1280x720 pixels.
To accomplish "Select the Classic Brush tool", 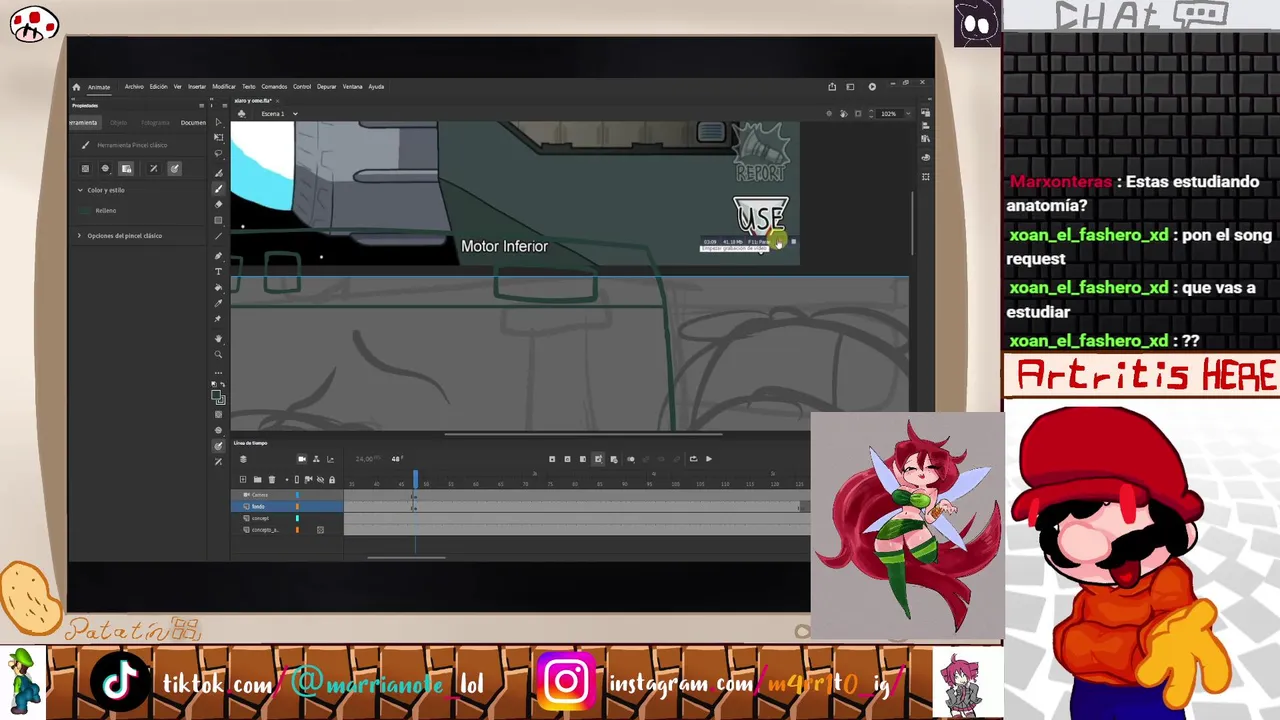I will click(x=218, y=189).
